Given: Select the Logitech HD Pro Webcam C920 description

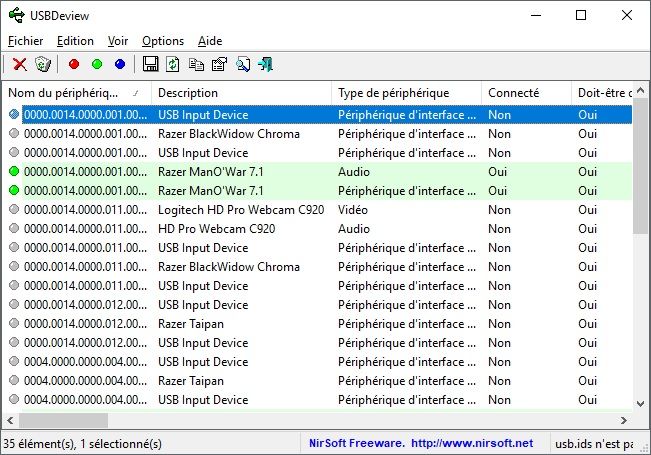Looking at the screenshot, I should 241,210.
